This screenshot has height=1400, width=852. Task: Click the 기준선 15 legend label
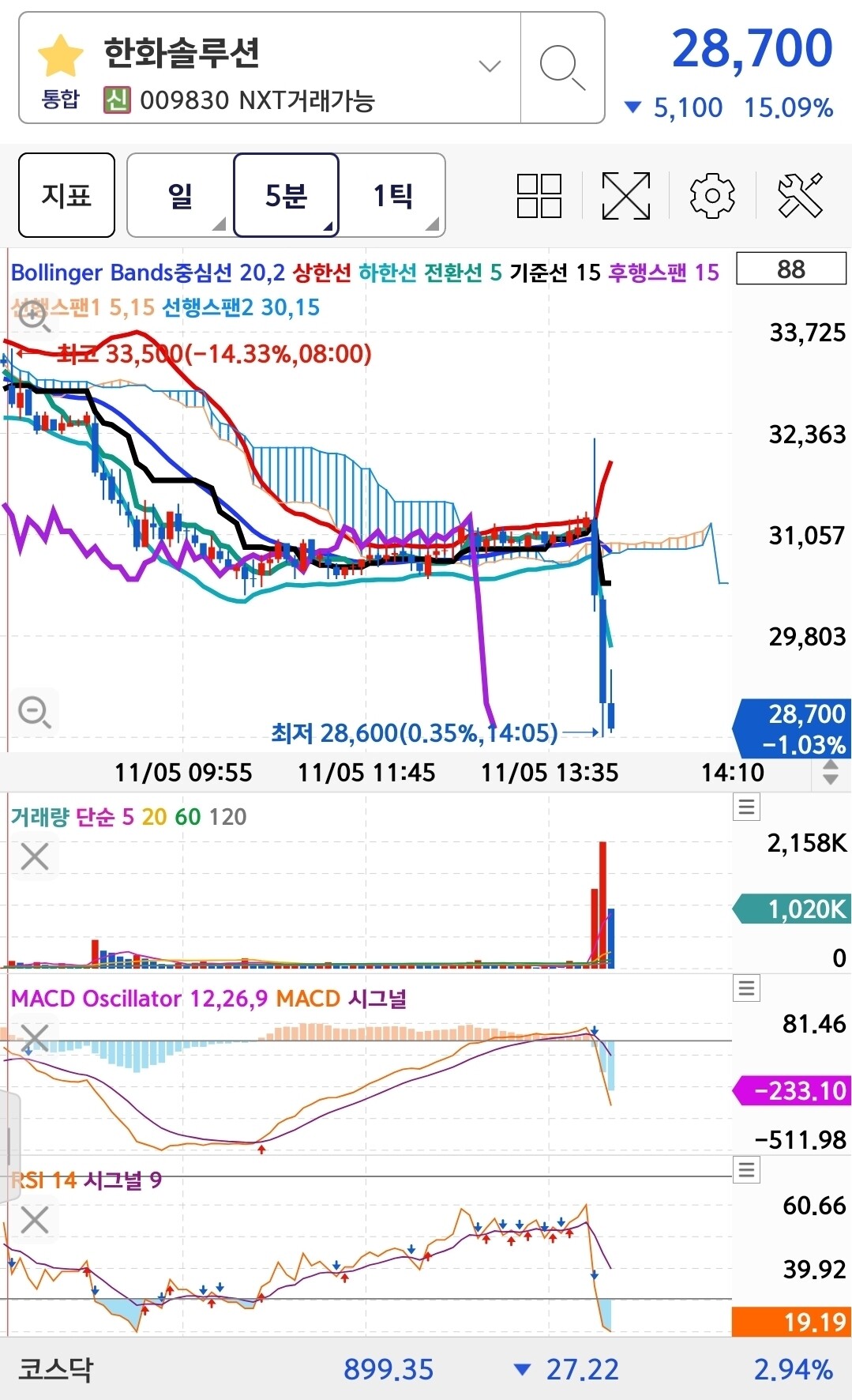[555, 273]
